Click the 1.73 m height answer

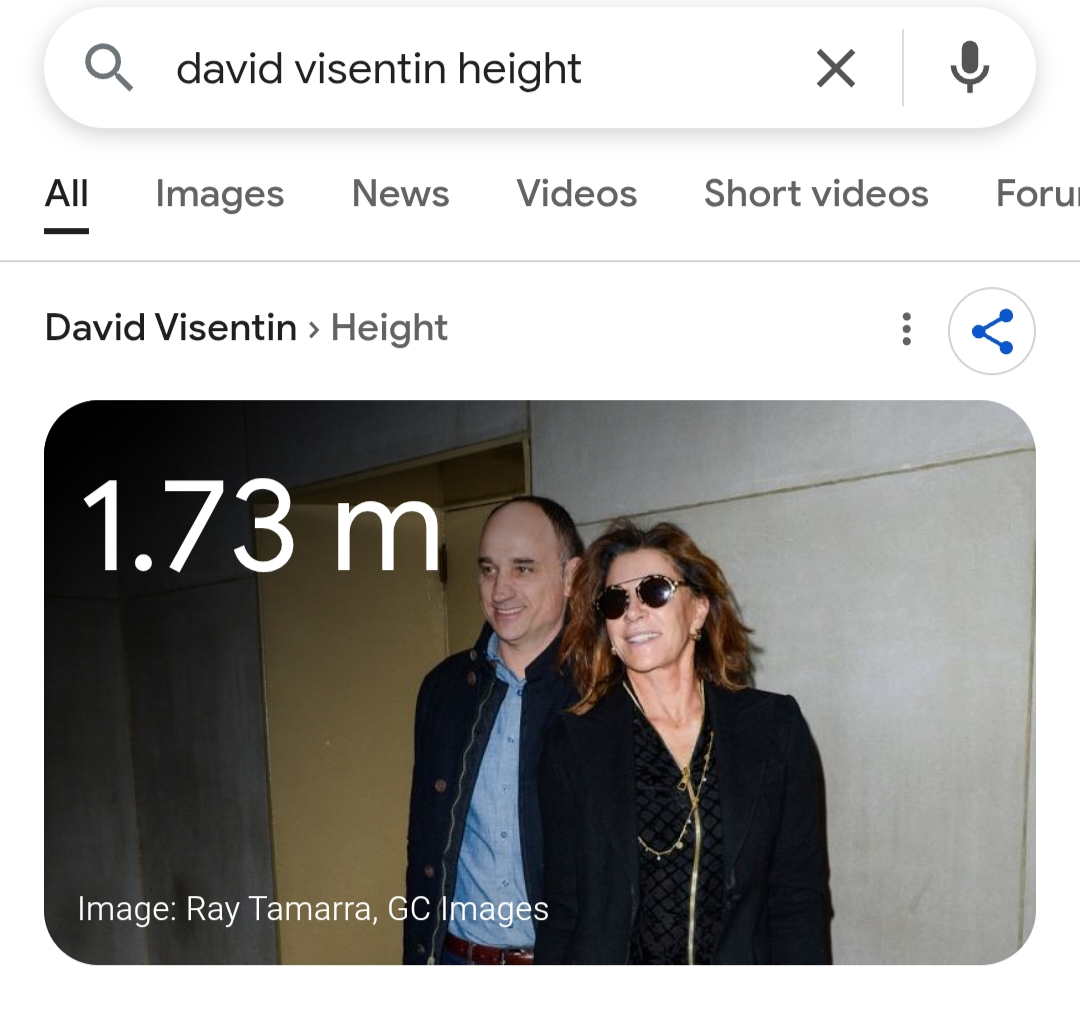(x=261, y=525)
